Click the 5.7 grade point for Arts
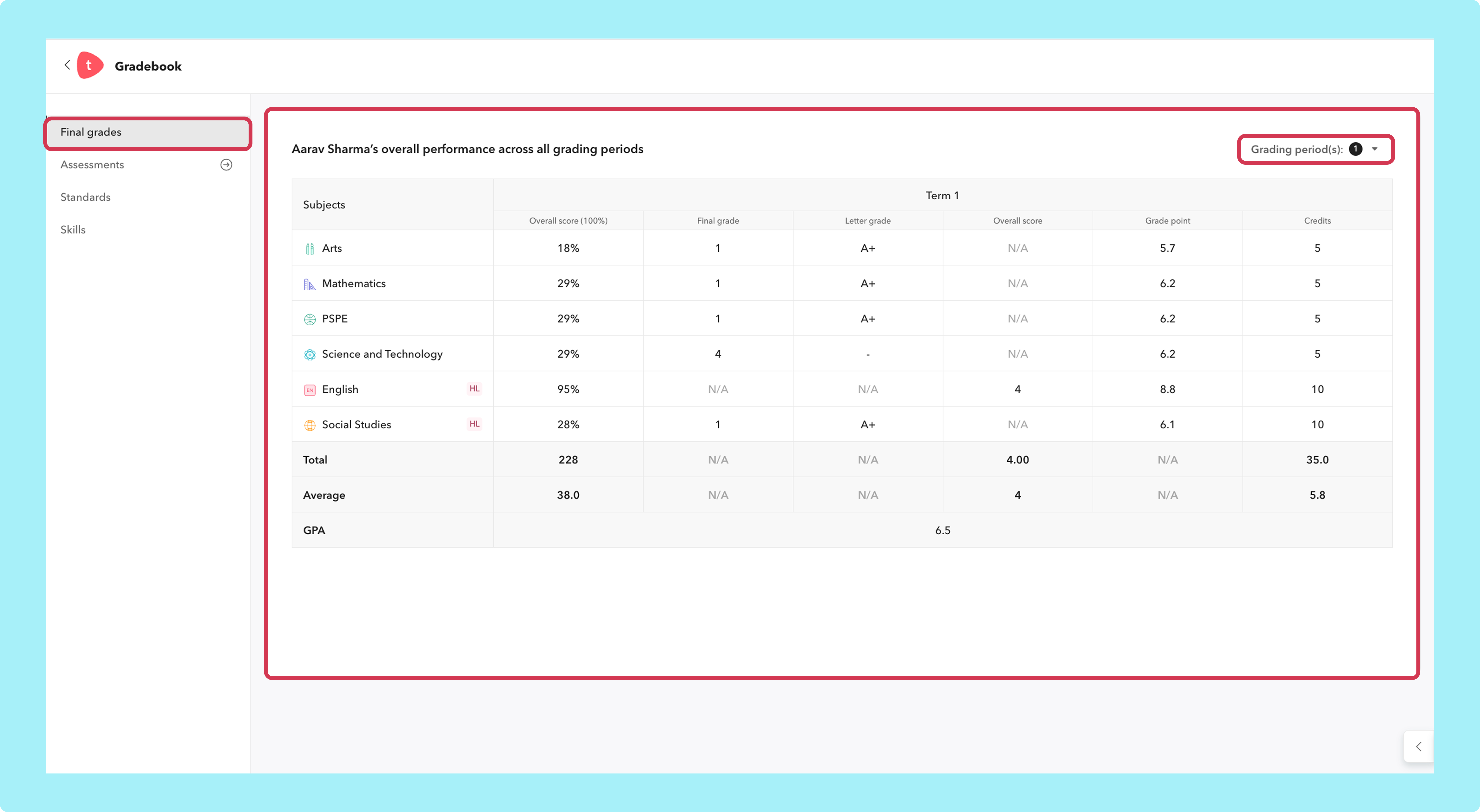This screenshot has height=812, width=1480. click(1168, 248)
